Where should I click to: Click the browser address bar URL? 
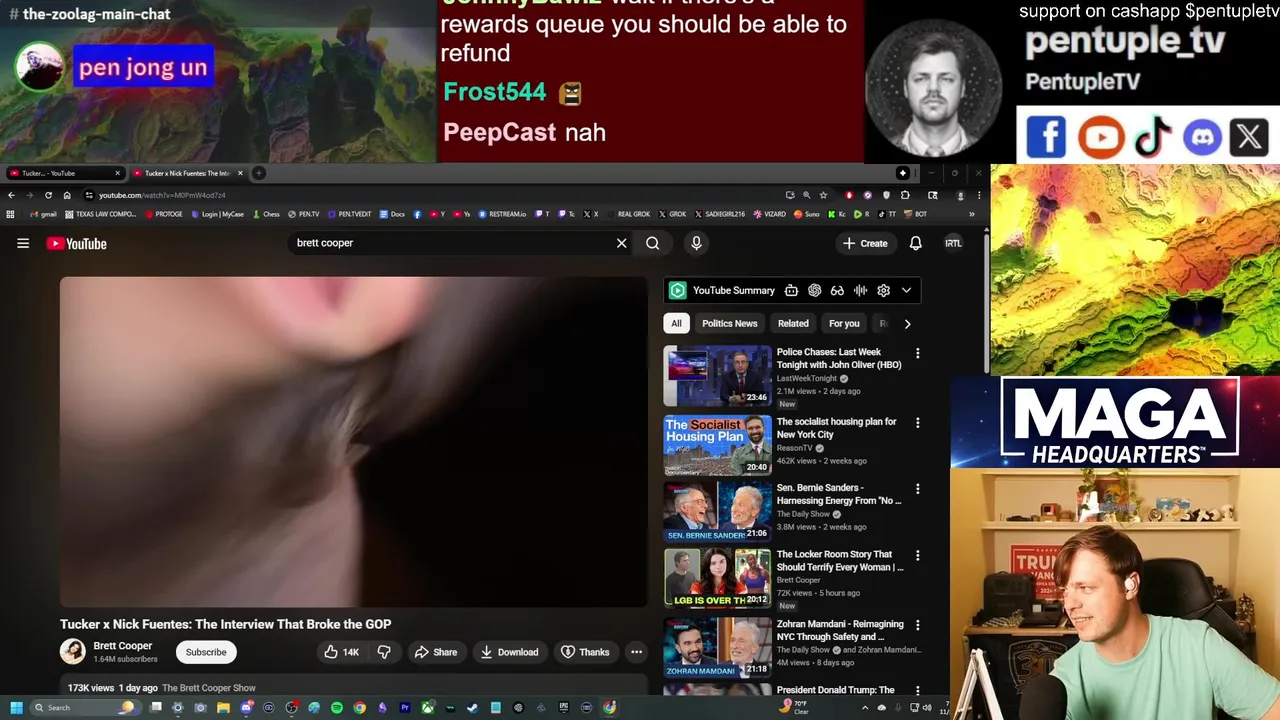[x=162, y=195]
